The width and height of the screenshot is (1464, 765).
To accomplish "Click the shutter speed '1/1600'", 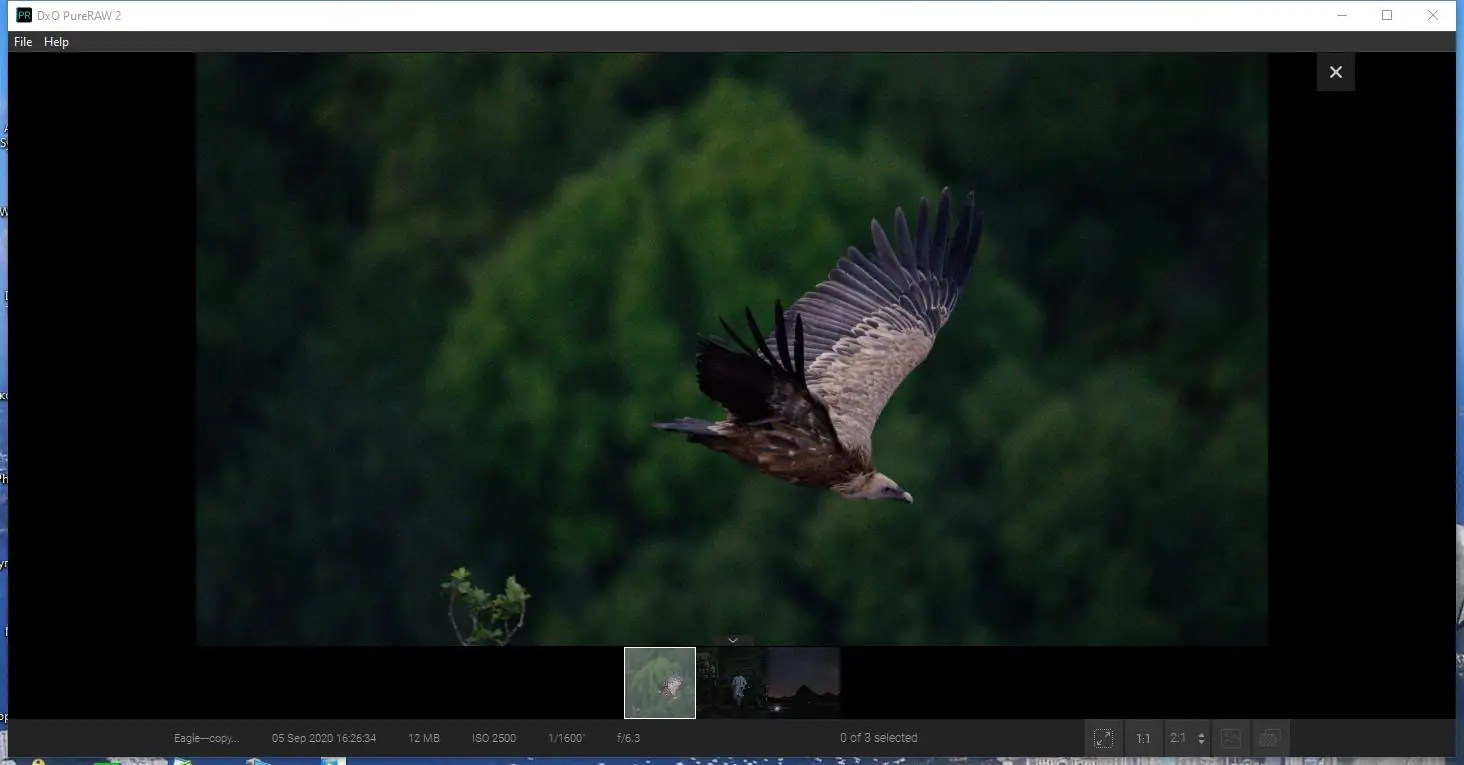I will [x=567, y=738].
